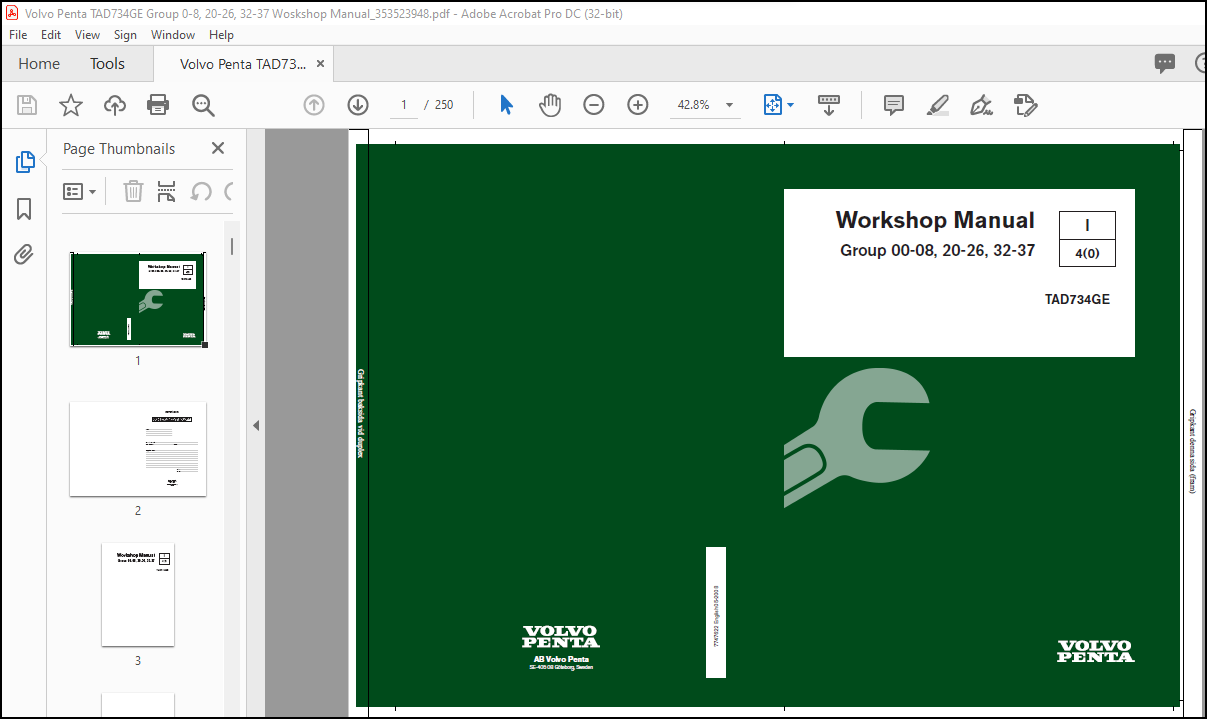This screenshot has height=719, width=1207.
Task: Go to next page arrow
Action: coord(358,105)
